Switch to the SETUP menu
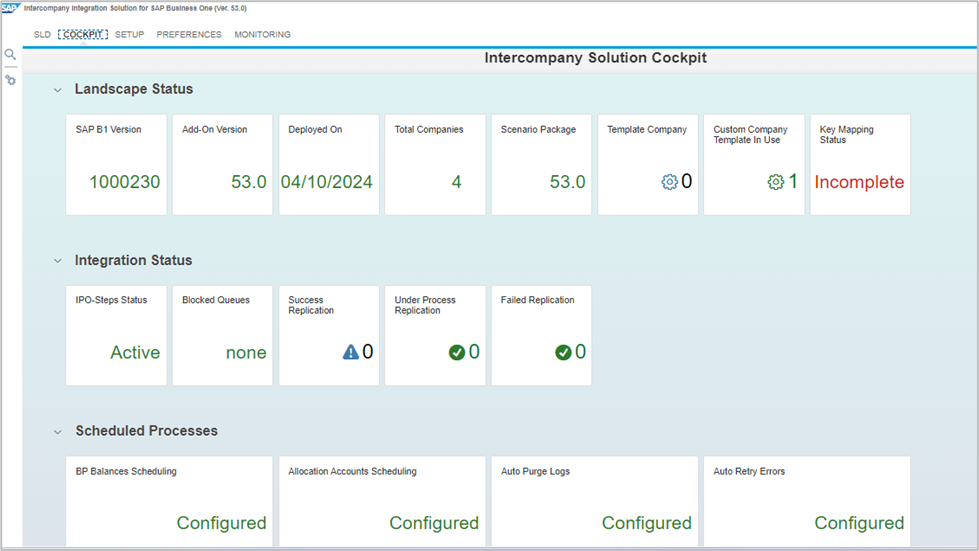The image size is (979, 551). pyautogui.click(x=129, y=35)
